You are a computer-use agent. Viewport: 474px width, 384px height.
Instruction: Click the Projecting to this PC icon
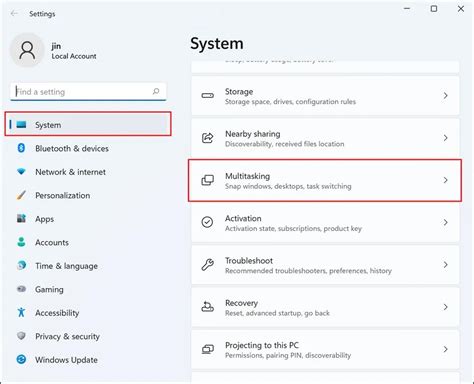(x=207, y=349)
